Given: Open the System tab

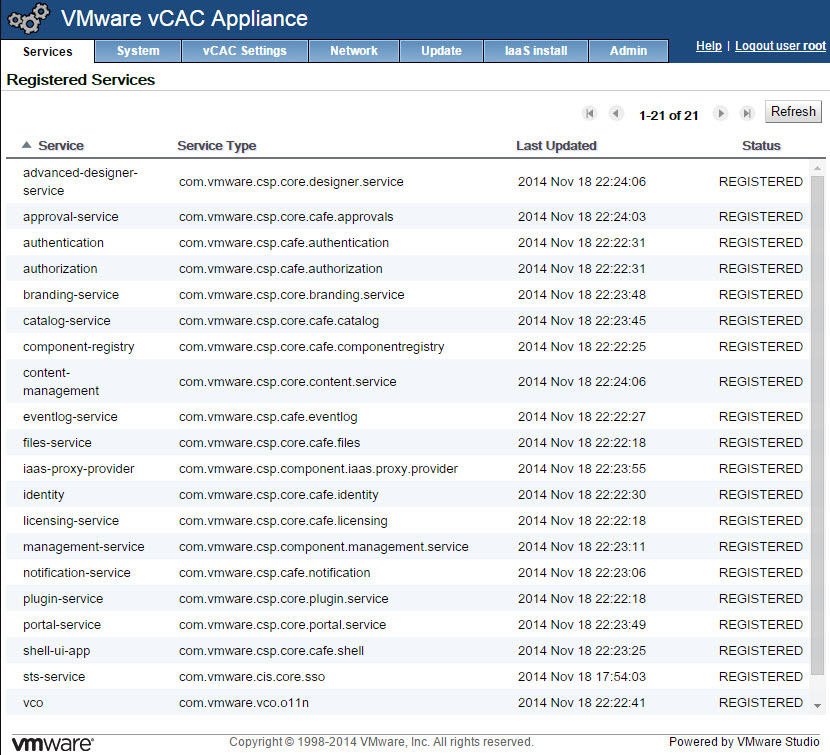Looking at the screenshot, I should 138,51.
